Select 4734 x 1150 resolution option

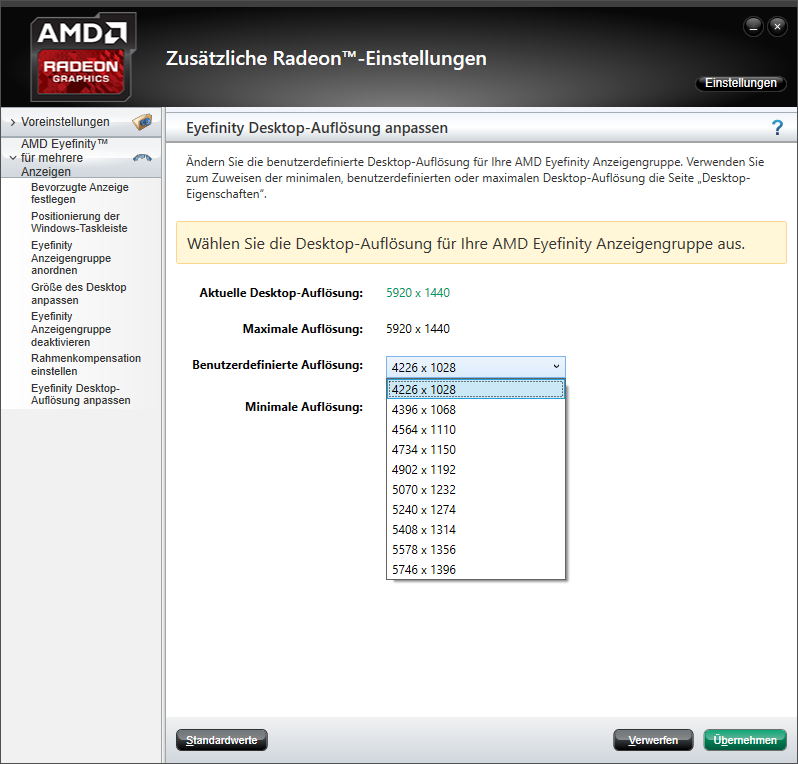coord(476,449)
